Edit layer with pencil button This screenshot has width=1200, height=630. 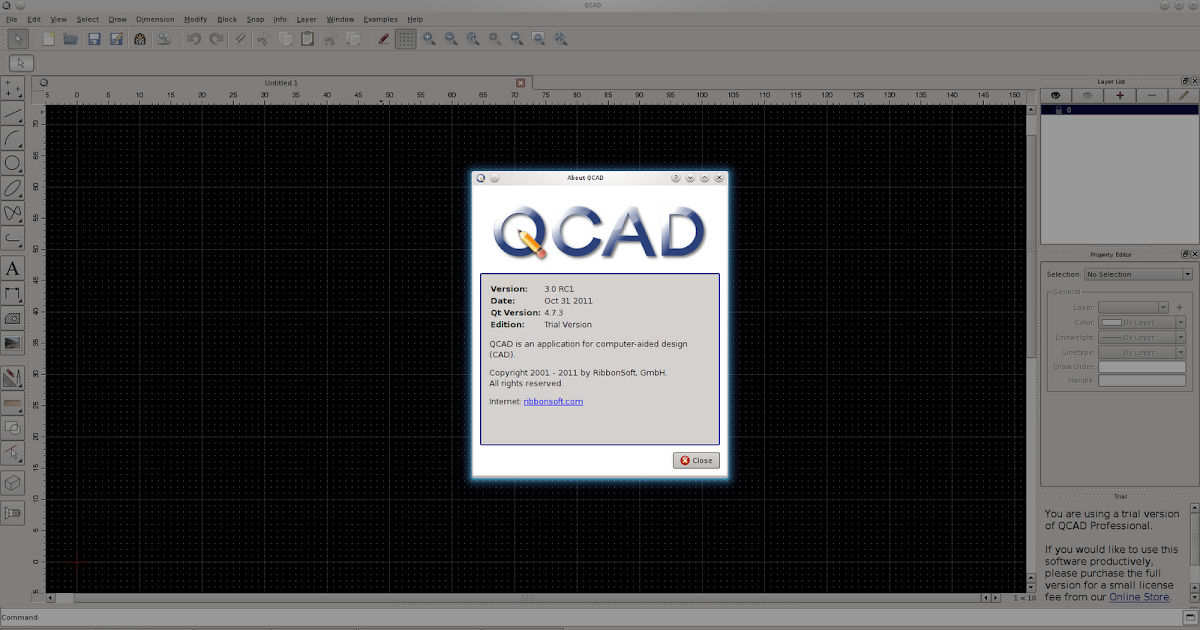1184,95
